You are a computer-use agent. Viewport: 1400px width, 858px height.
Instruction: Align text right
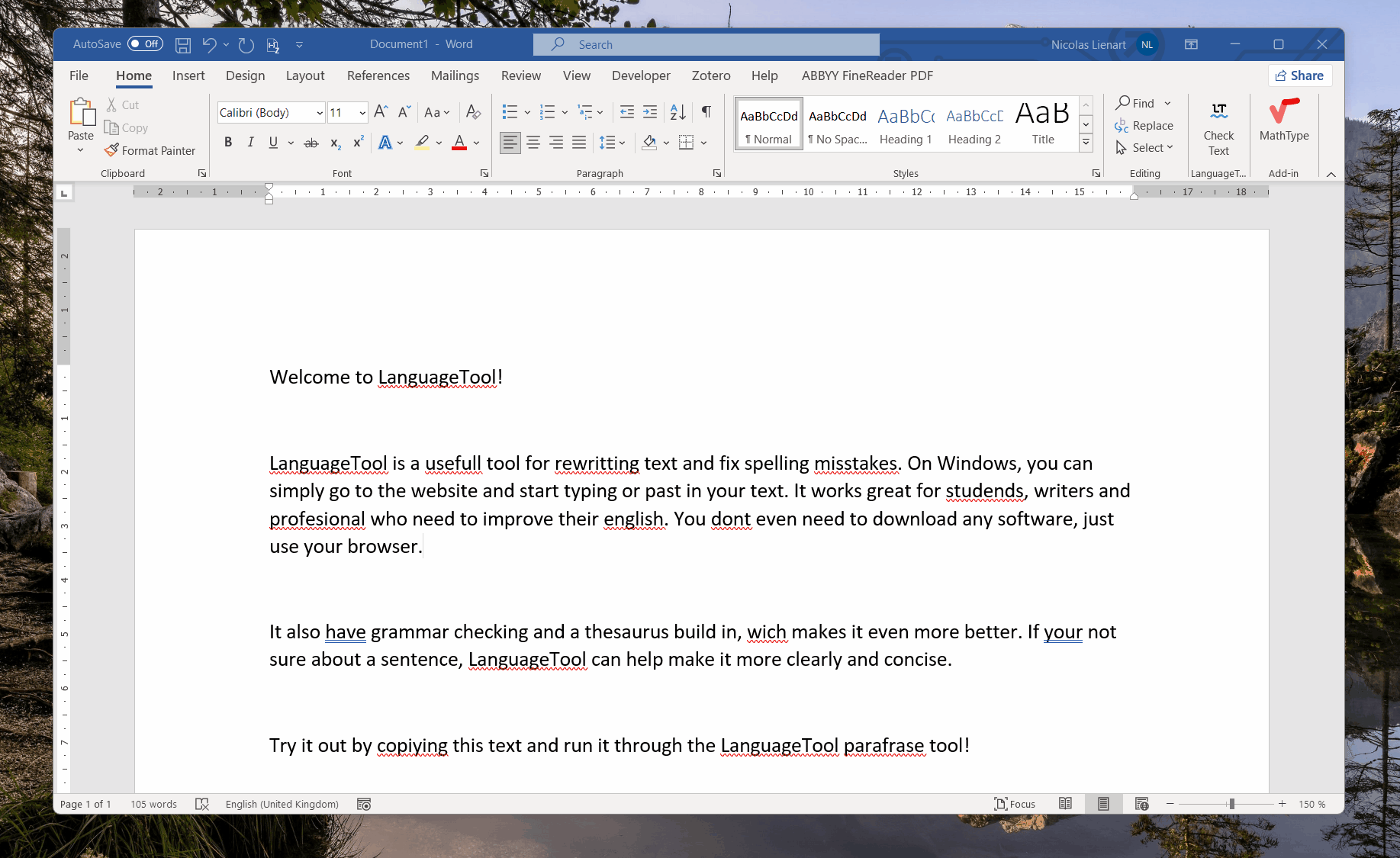[556, 143]
